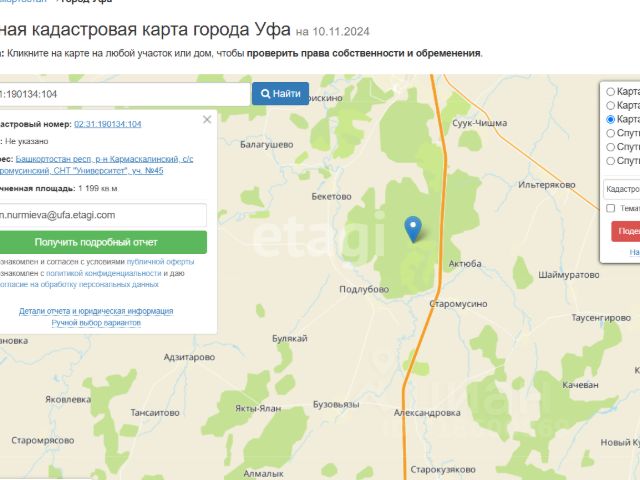This screenshot has height=480, width=640.
Task: Select the first Спутник radio option
Action: point(610,133)
